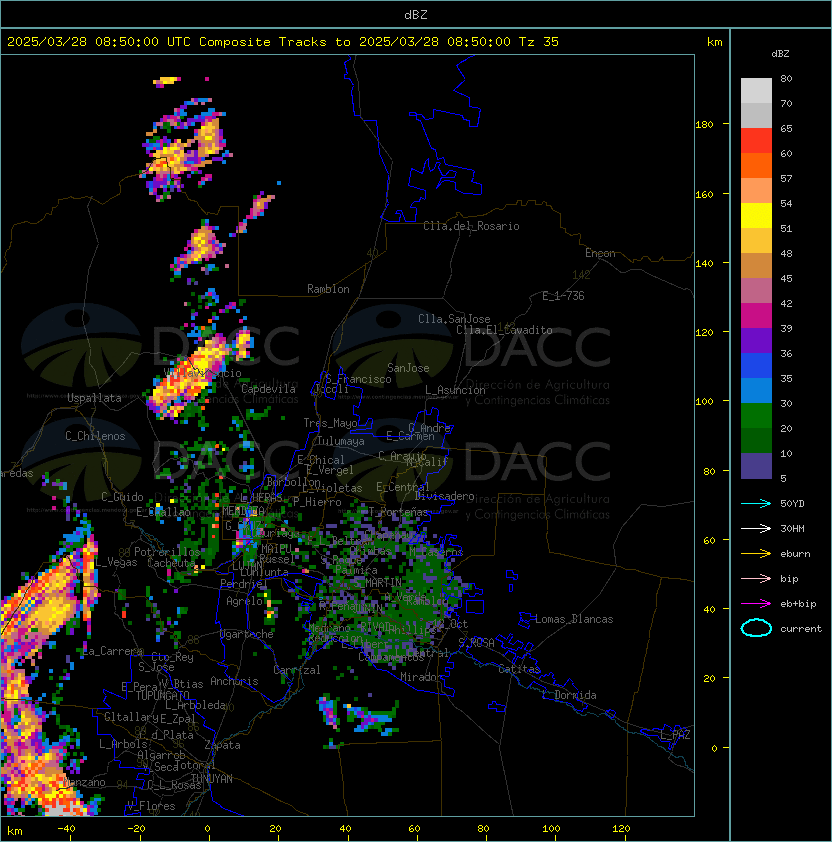This screenshot has width=832, height=842.
Task: Click the 'L_PAZ' map label
Action: 675,735
